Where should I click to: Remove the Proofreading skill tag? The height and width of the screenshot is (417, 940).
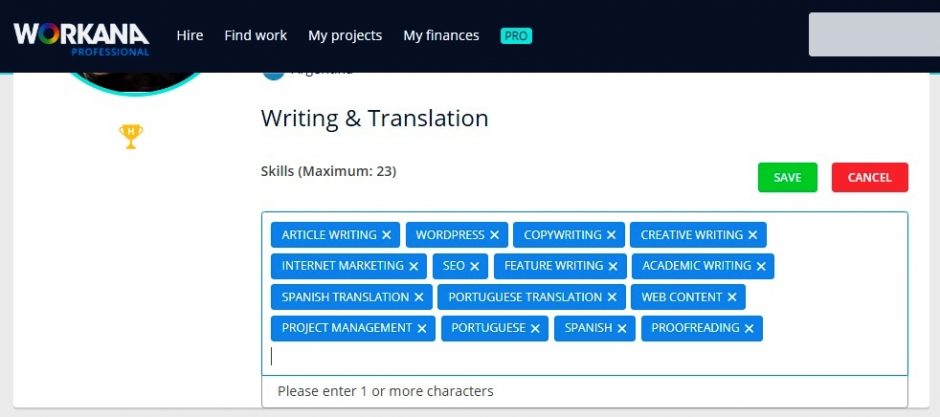click(x=749, y=329)
